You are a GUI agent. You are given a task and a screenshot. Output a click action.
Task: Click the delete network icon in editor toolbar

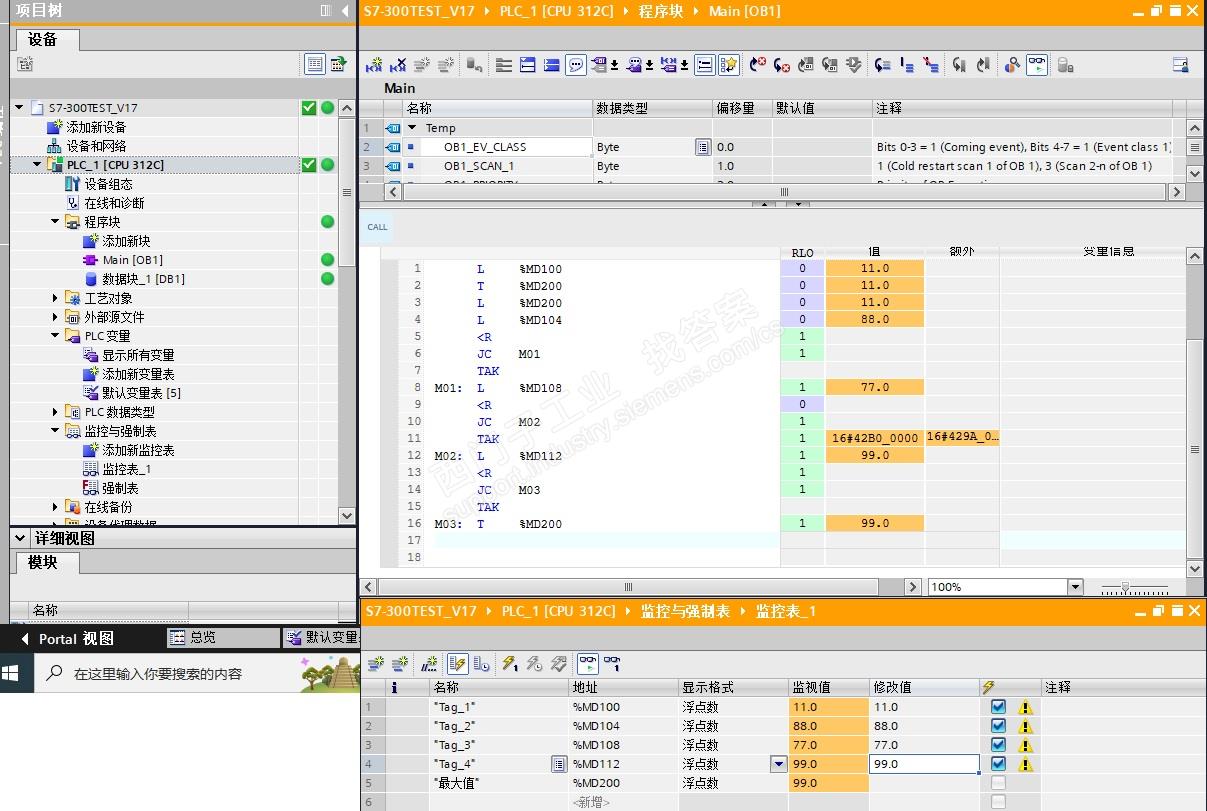coord(398,65)
